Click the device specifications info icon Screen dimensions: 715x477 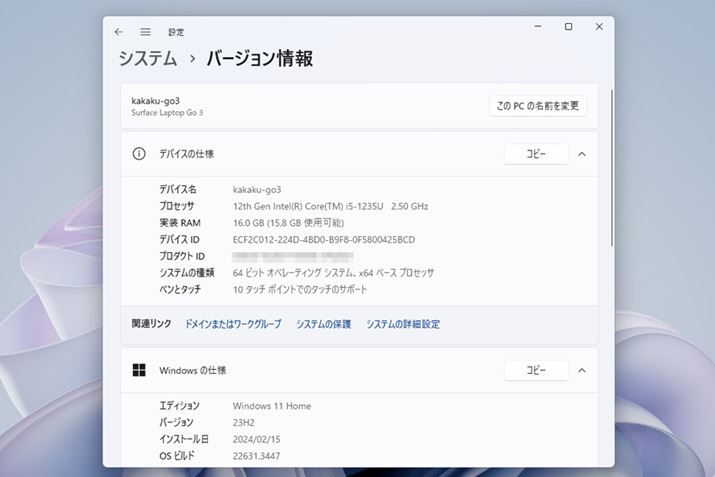[x=139, y=154]
